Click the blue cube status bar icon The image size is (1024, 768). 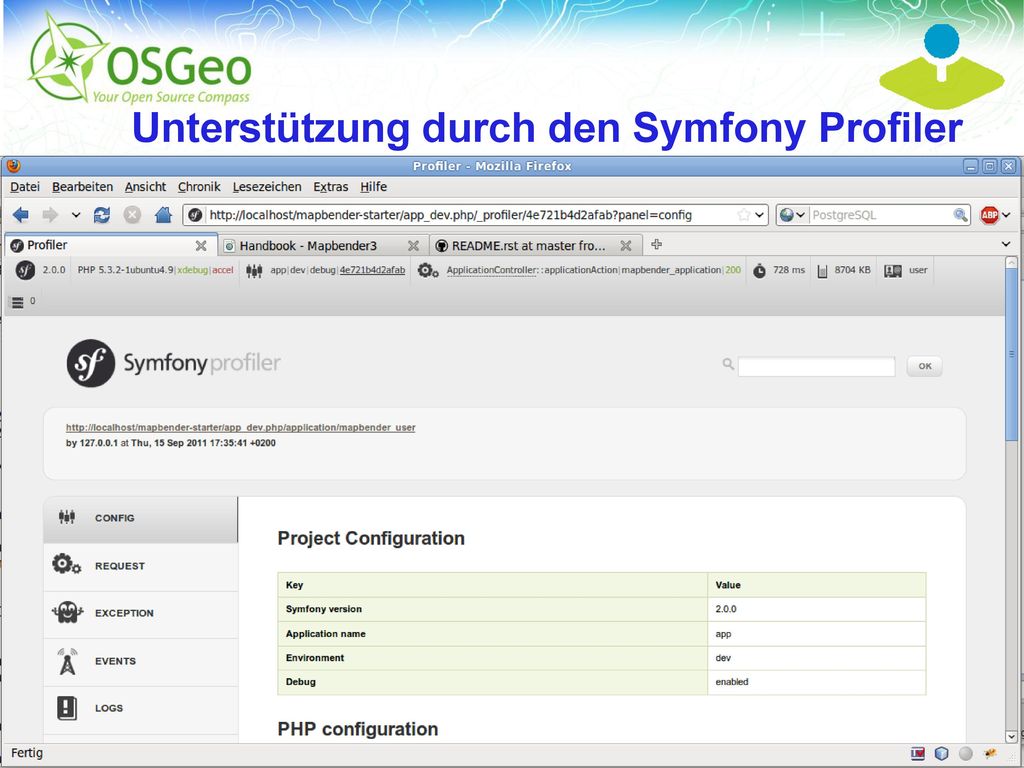(x=942, y=754)
